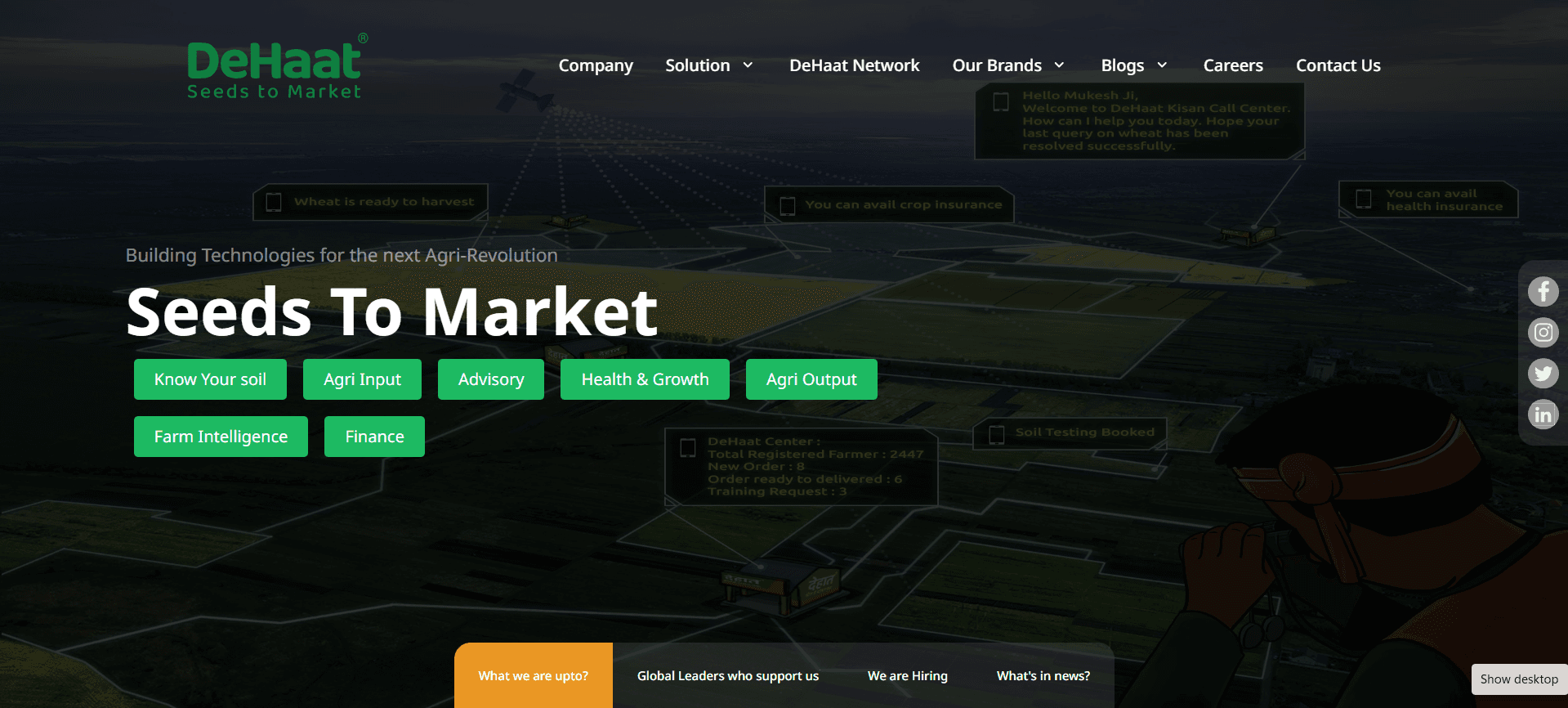
Task: Open the Blogs menu label
Action: [x=1122, y=65]
